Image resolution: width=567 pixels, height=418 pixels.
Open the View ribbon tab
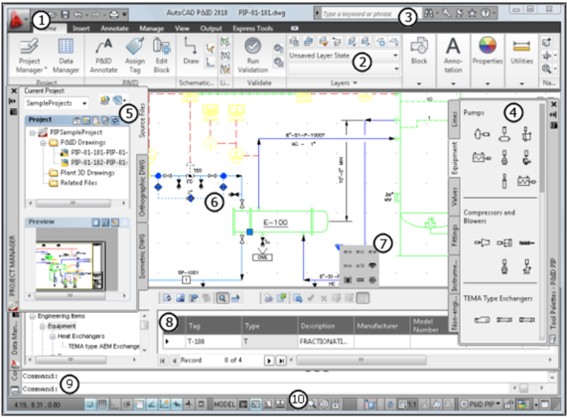point(182,28)
